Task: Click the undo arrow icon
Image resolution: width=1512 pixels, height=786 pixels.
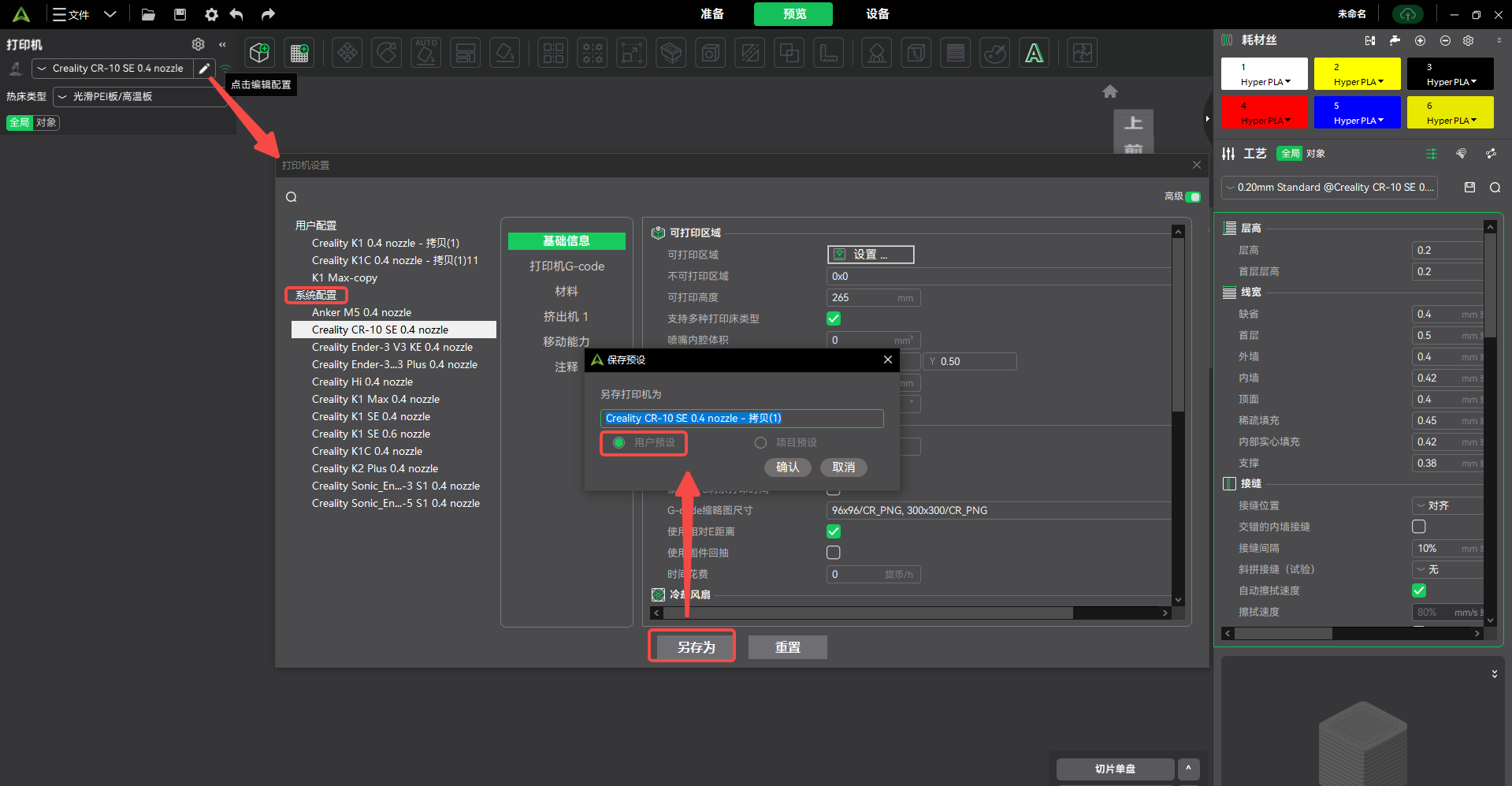Action: pyautogui.click(x=236, y=14)
